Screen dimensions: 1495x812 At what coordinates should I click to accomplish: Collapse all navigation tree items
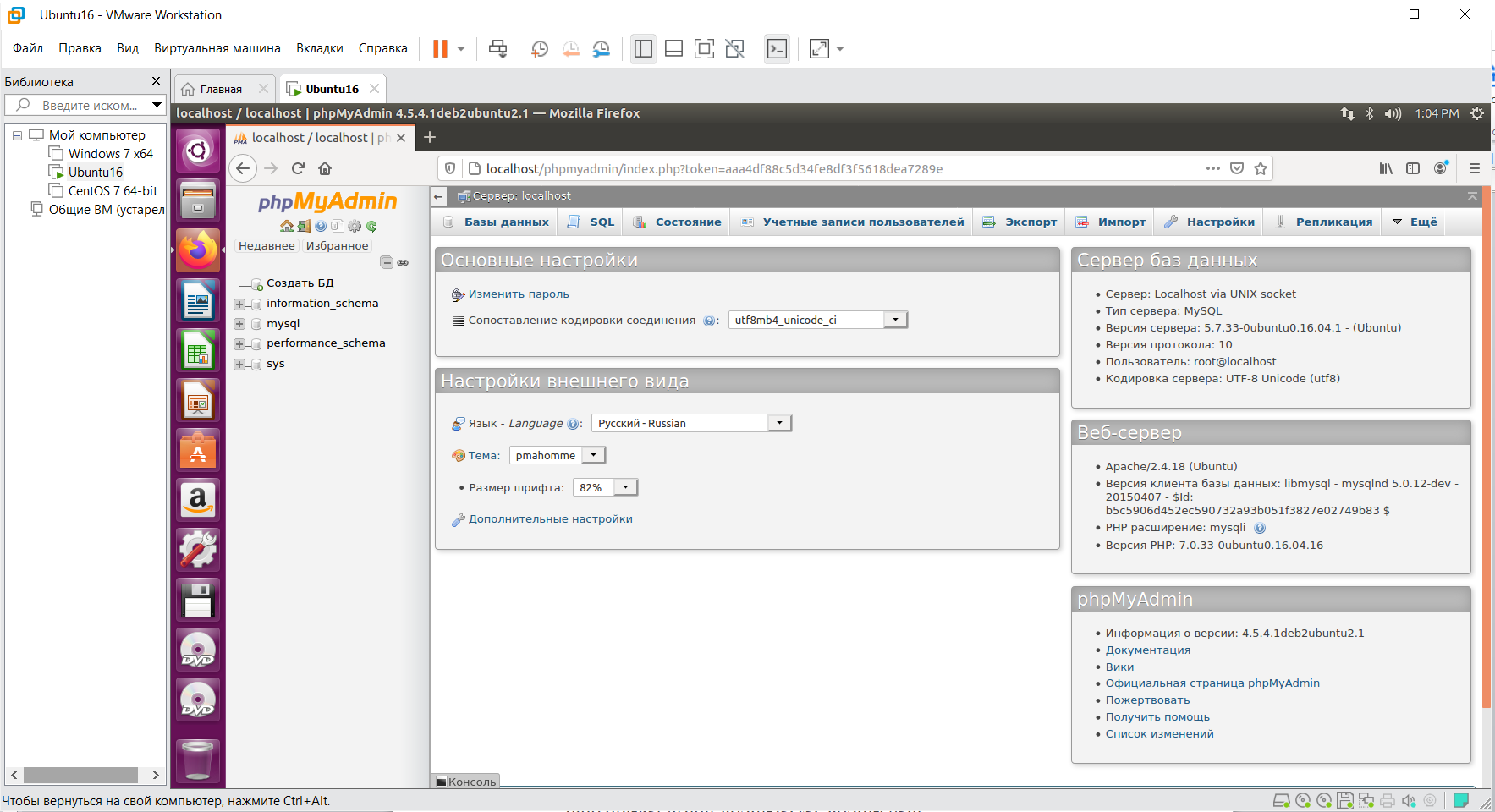[387, 262]
